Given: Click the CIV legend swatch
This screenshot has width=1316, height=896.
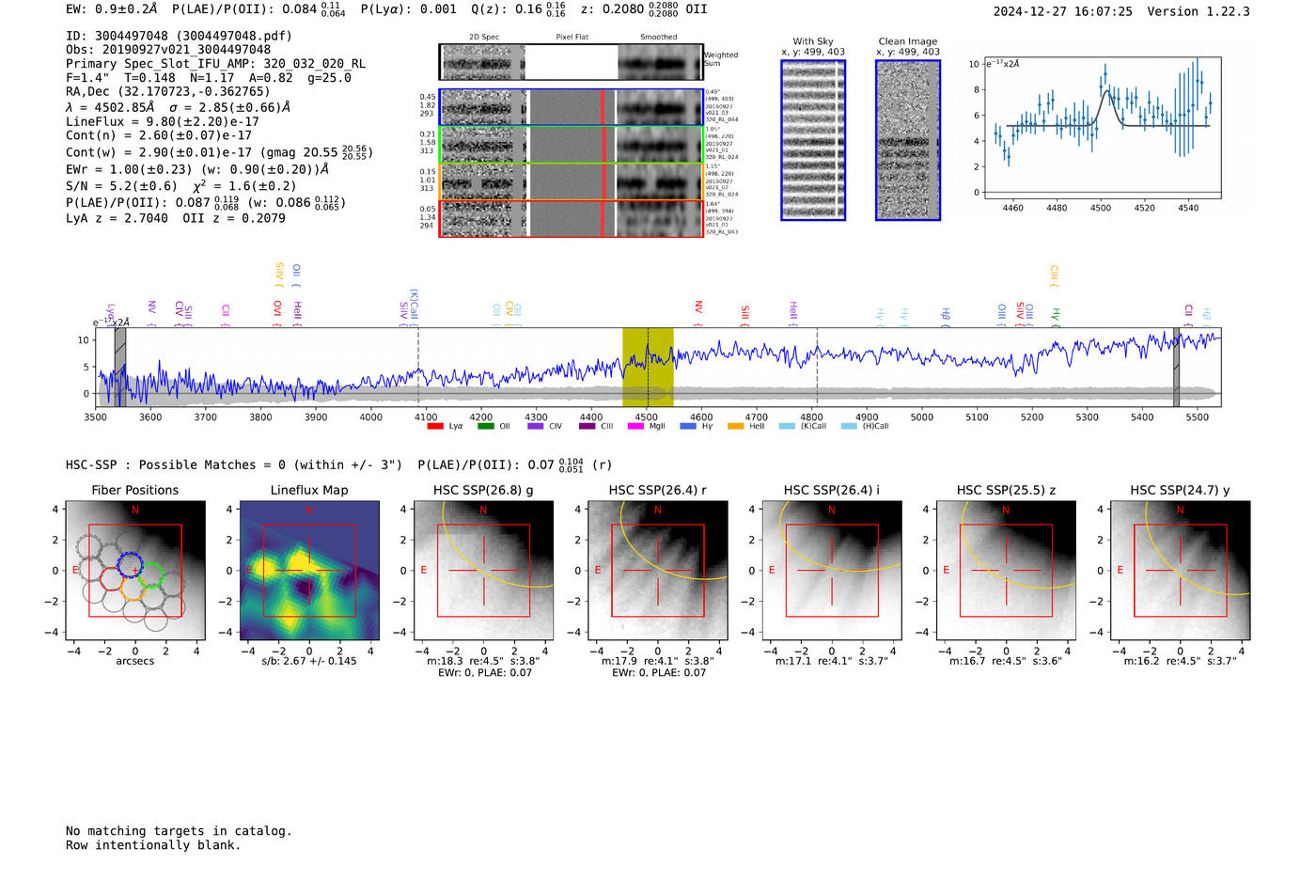Looking at the screenshot, I should point(536,426).
